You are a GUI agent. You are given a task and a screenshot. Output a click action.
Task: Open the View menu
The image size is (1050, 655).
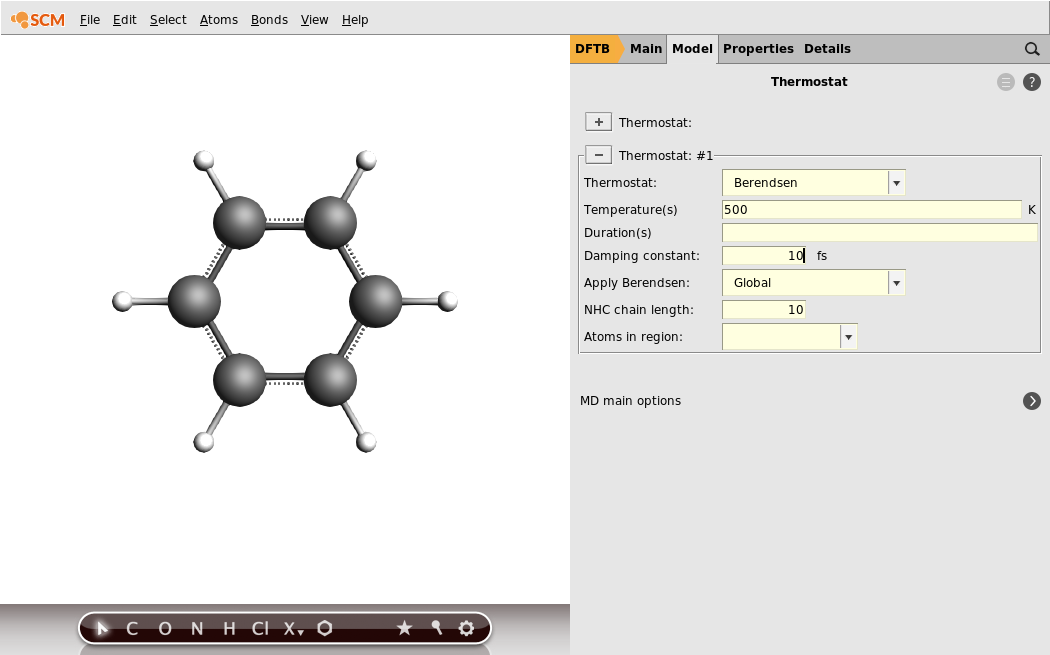pos(315,19)
